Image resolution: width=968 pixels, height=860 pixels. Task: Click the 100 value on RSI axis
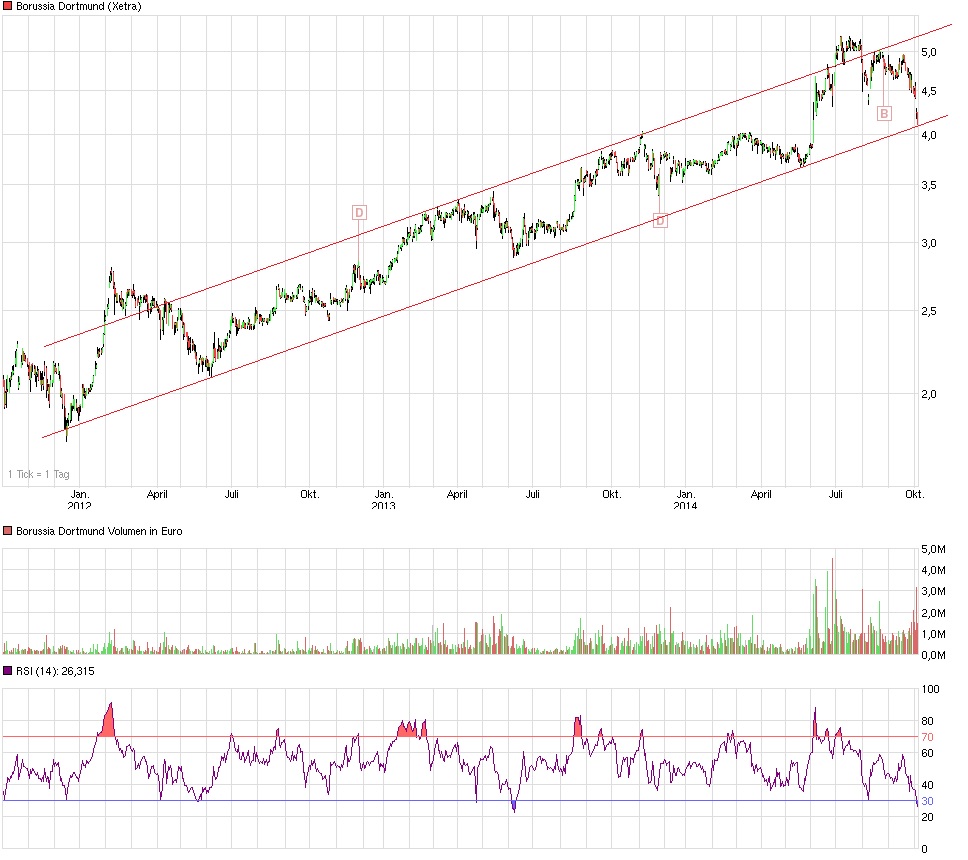(x=930, y=690)
